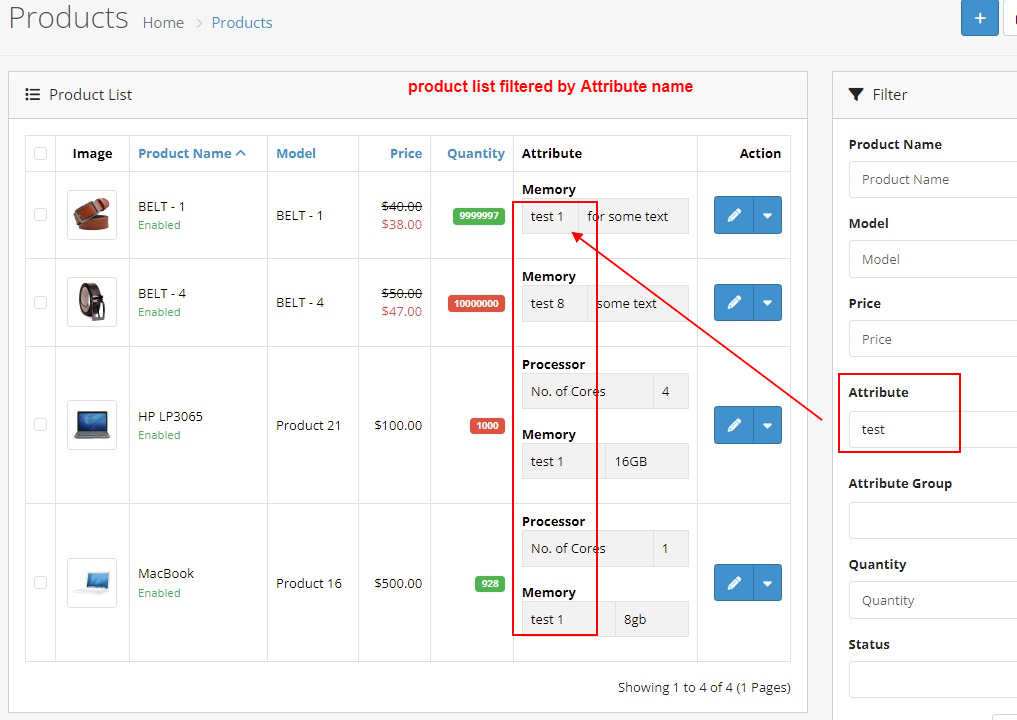The width and height of the screenshot is (1017, 720).
Task: Expand action dropdown arrow for BELT - 1
Action: pos(768,215)
